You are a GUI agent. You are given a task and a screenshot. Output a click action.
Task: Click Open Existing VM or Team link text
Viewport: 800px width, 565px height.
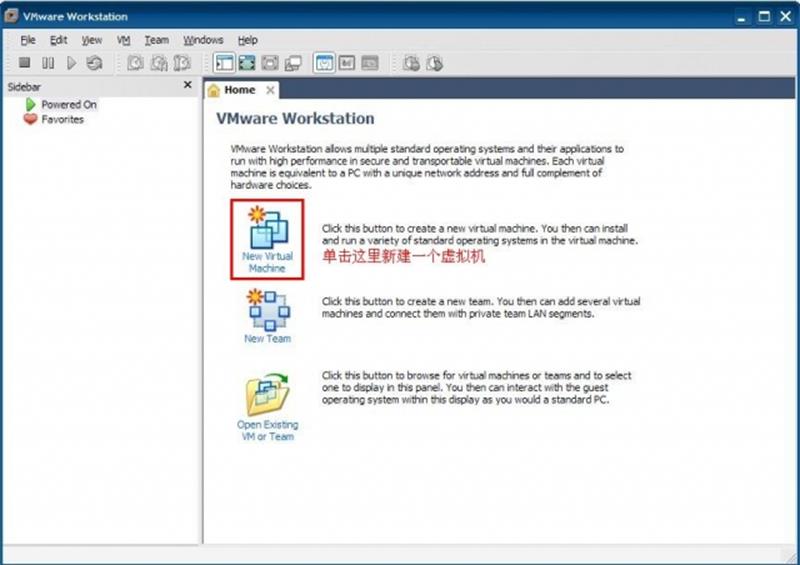coord(267,430)
